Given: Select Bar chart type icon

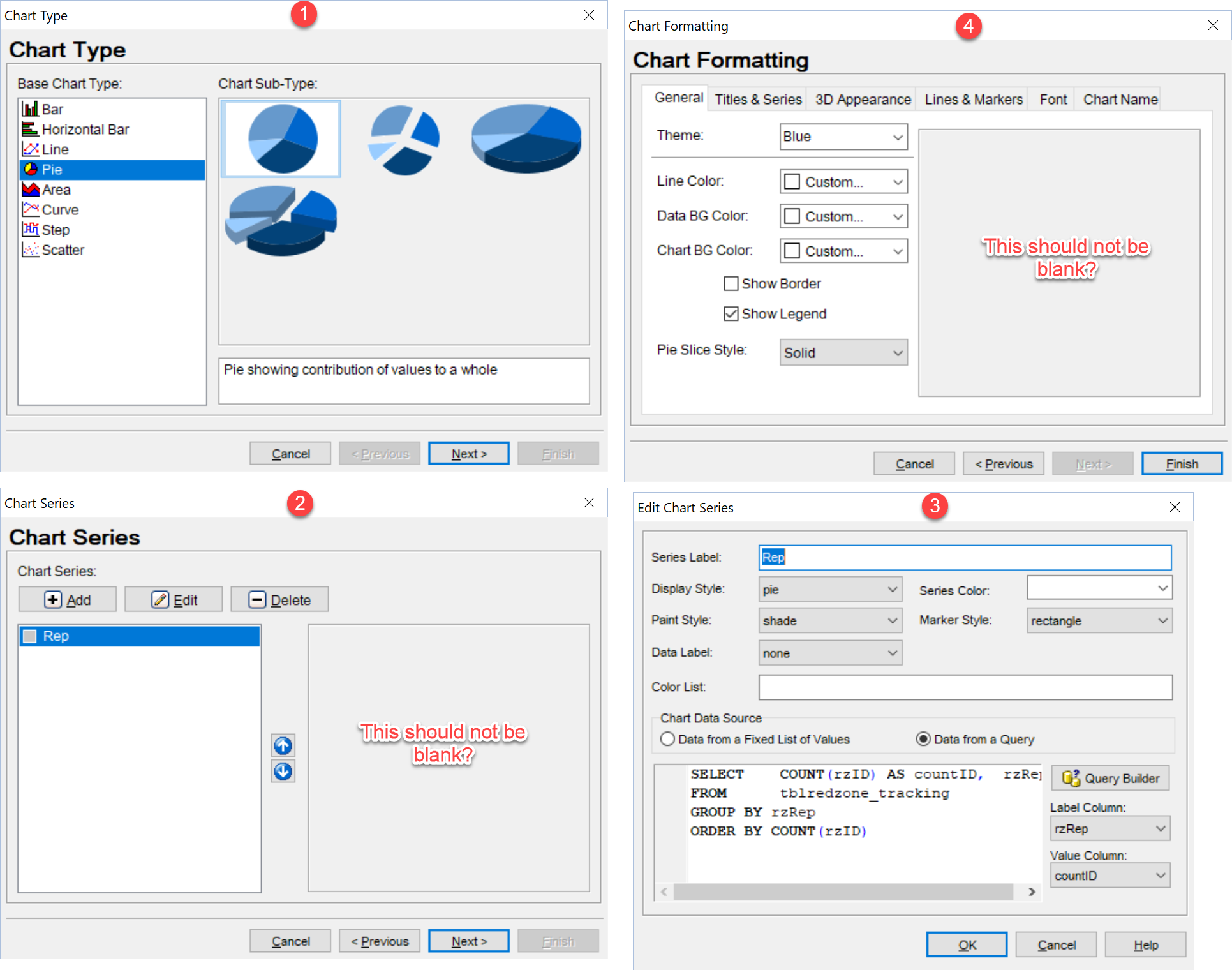Looking at the screenshot, I should [30, 109].
